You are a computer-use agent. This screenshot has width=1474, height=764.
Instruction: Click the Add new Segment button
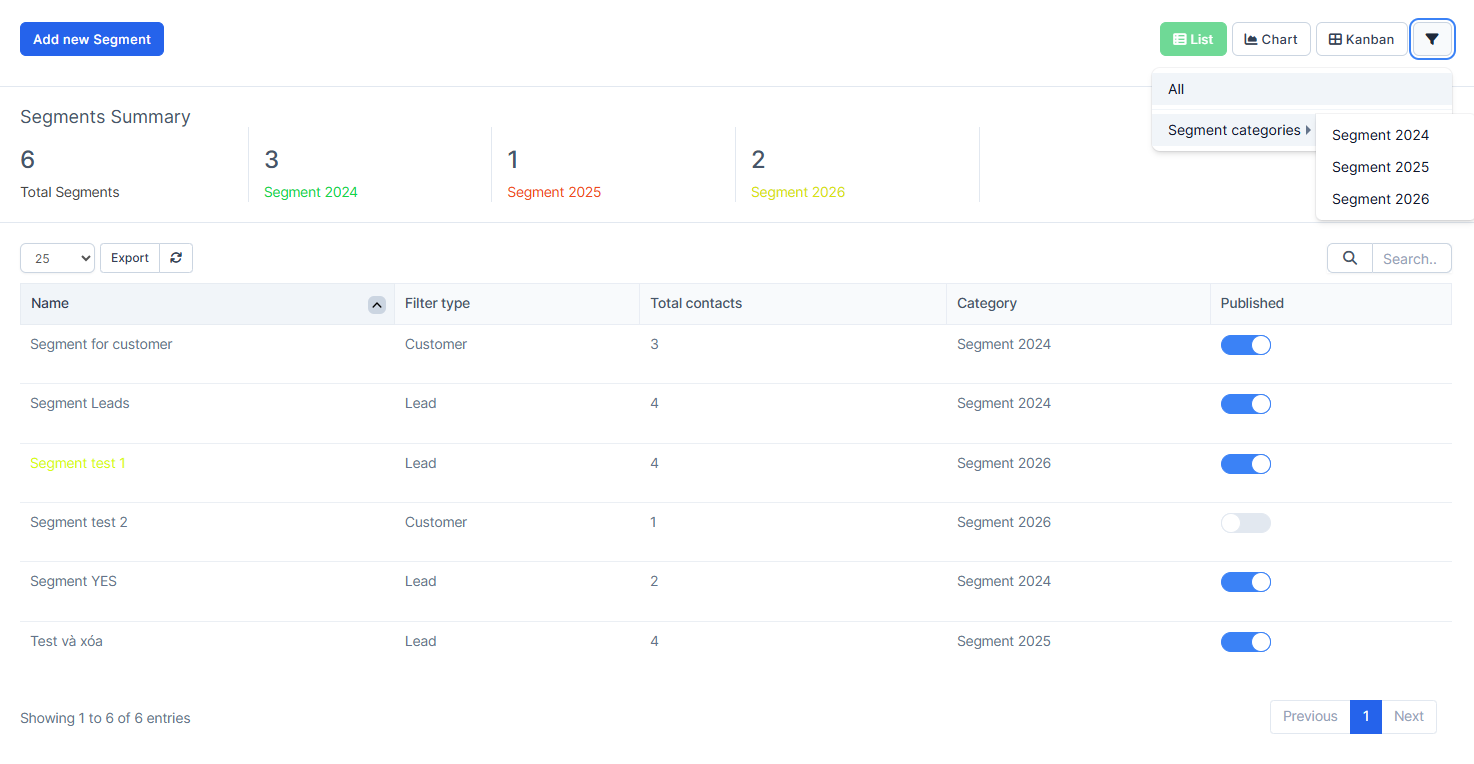tap(91, 39)
